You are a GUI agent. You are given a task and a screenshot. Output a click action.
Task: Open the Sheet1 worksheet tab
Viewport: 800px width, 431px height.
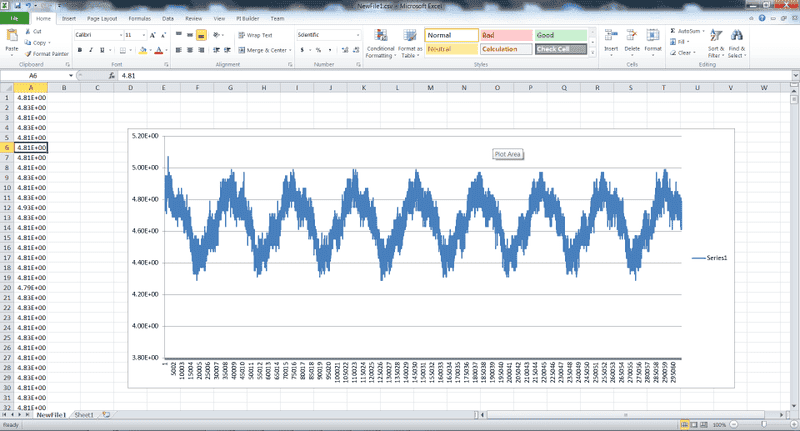click(84, 414)
